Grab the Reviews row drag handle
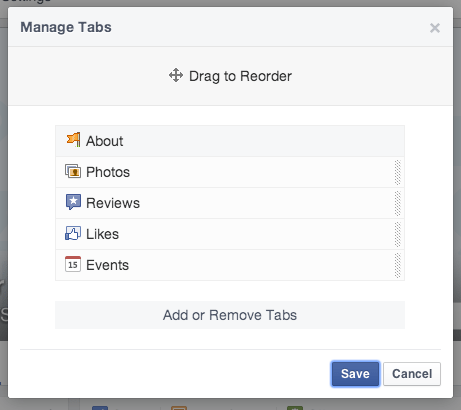461x410 pixels. 397,203
